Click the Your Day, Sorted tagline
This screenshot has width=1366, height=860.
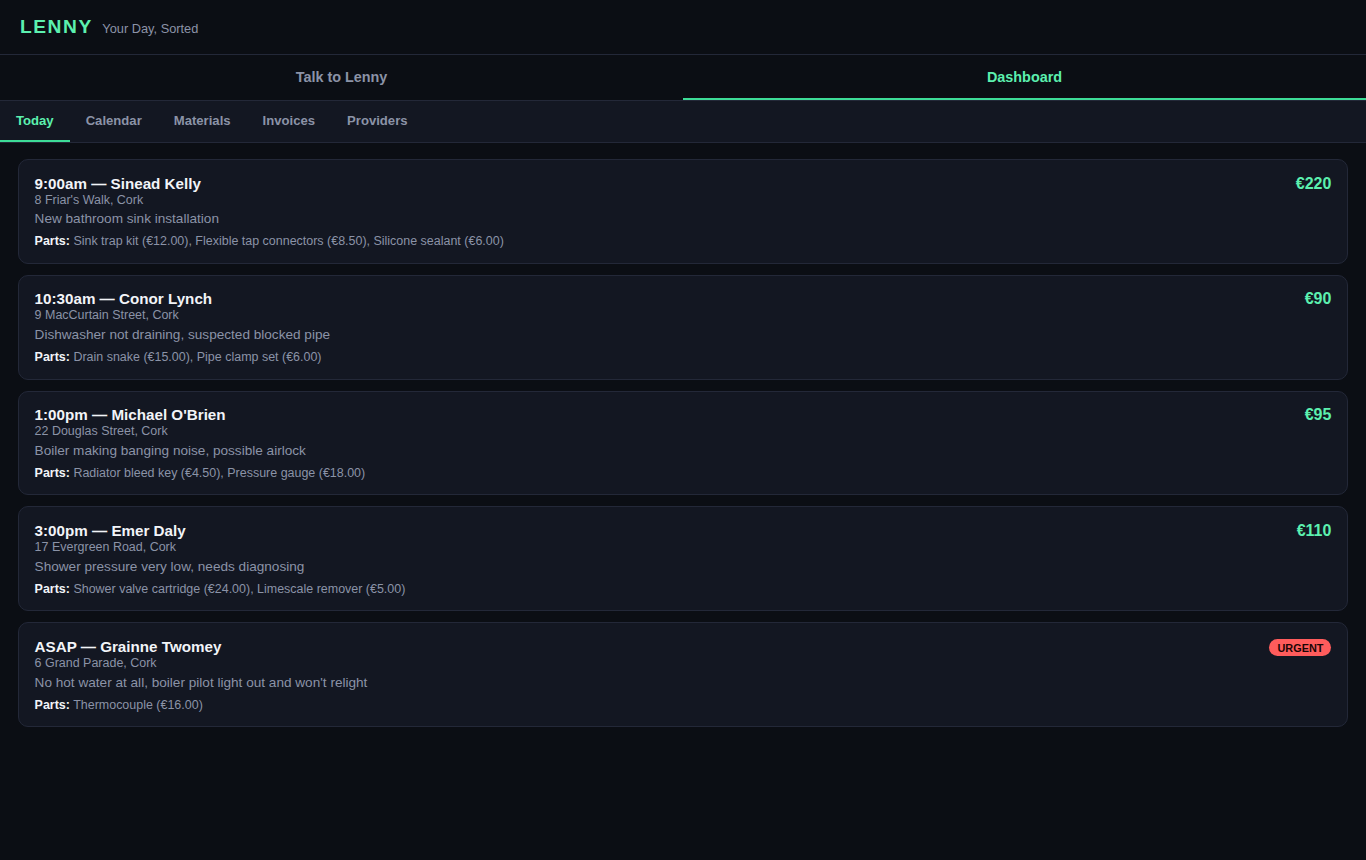point(150,29)
